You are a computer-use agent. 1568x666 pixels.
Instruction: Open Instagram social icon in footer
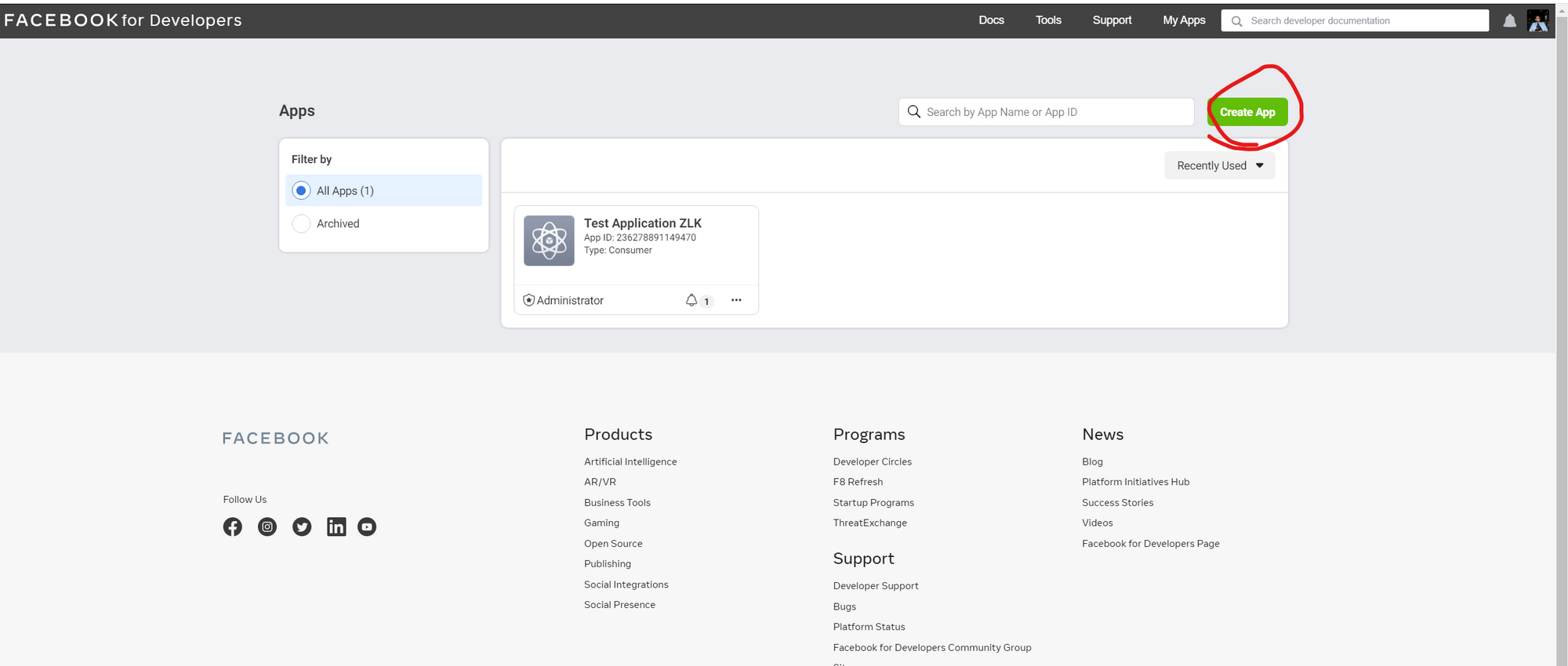(267, 527)
